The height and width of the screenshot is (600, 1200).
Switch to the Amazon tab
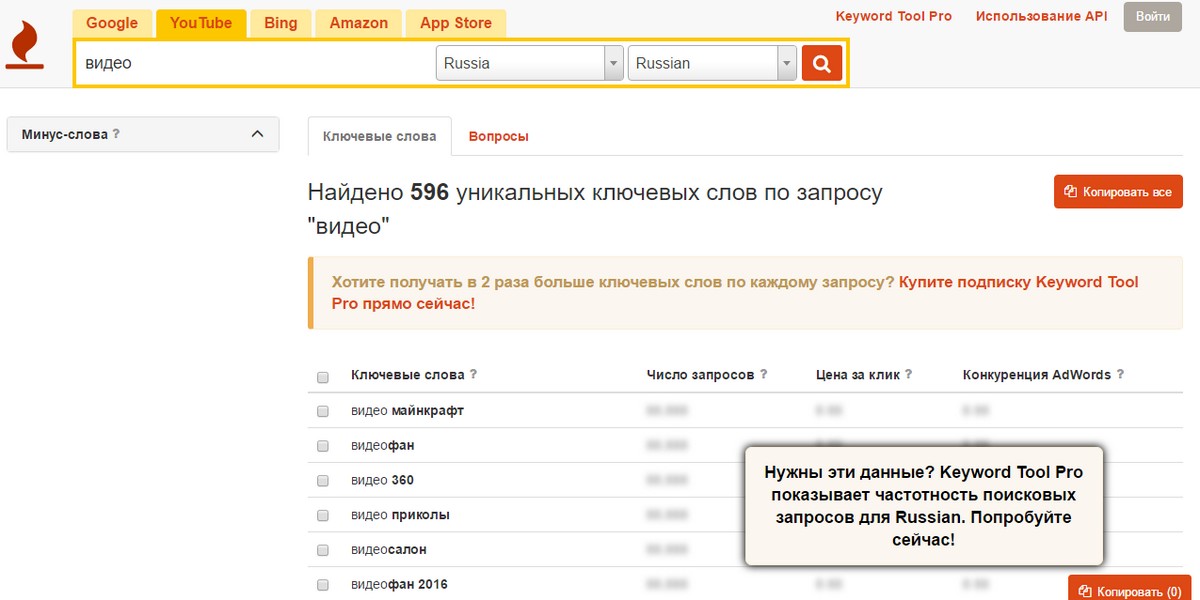click(359, 23)
